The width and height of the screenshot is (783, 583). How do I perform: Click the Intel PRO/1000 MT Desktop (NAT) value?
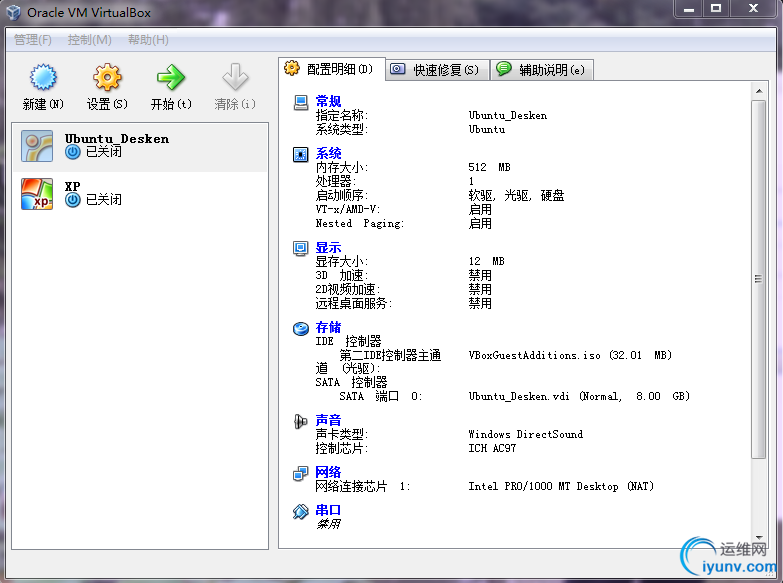click(x=561, y=486)
